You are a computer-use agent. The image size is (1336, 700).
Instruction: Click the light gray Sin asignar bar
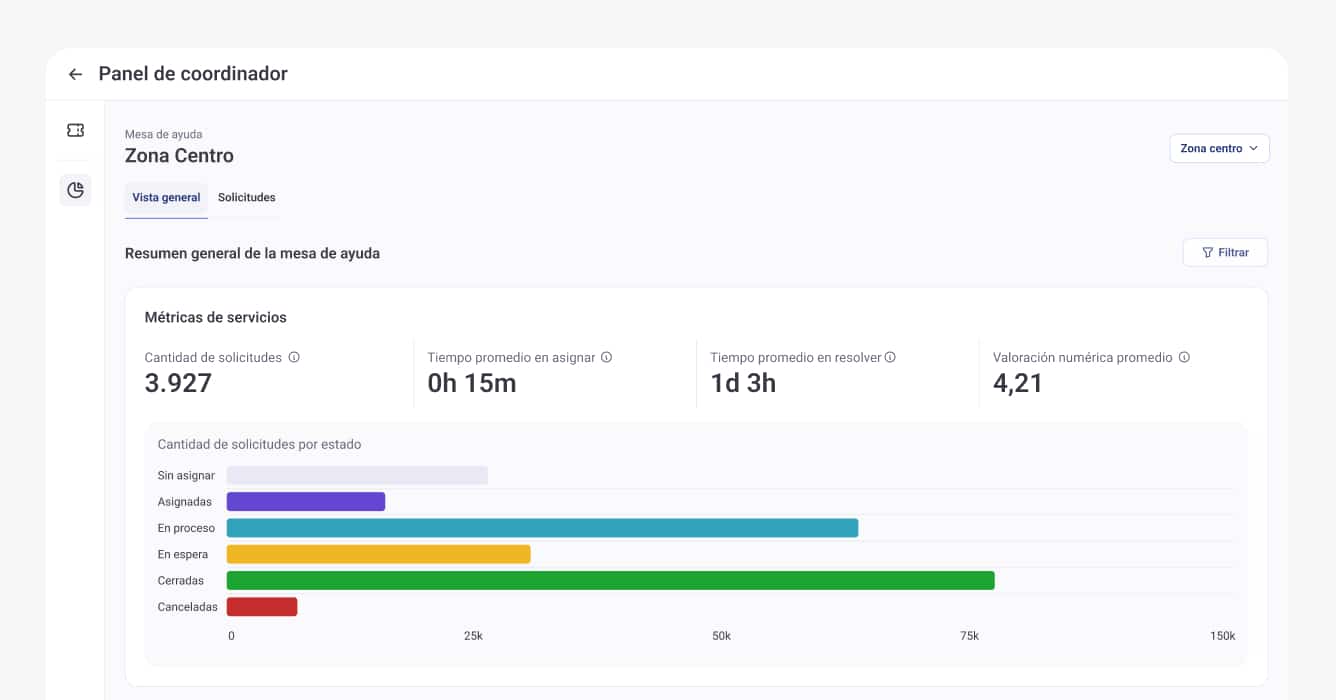click(357, 476)
